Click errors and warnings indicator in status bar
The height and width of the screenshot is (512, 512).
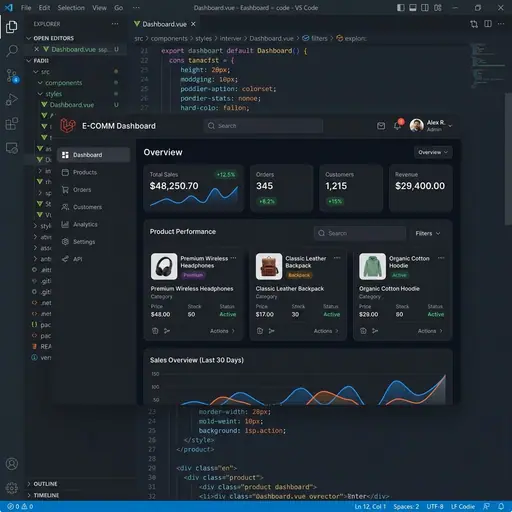click(20, 507)
